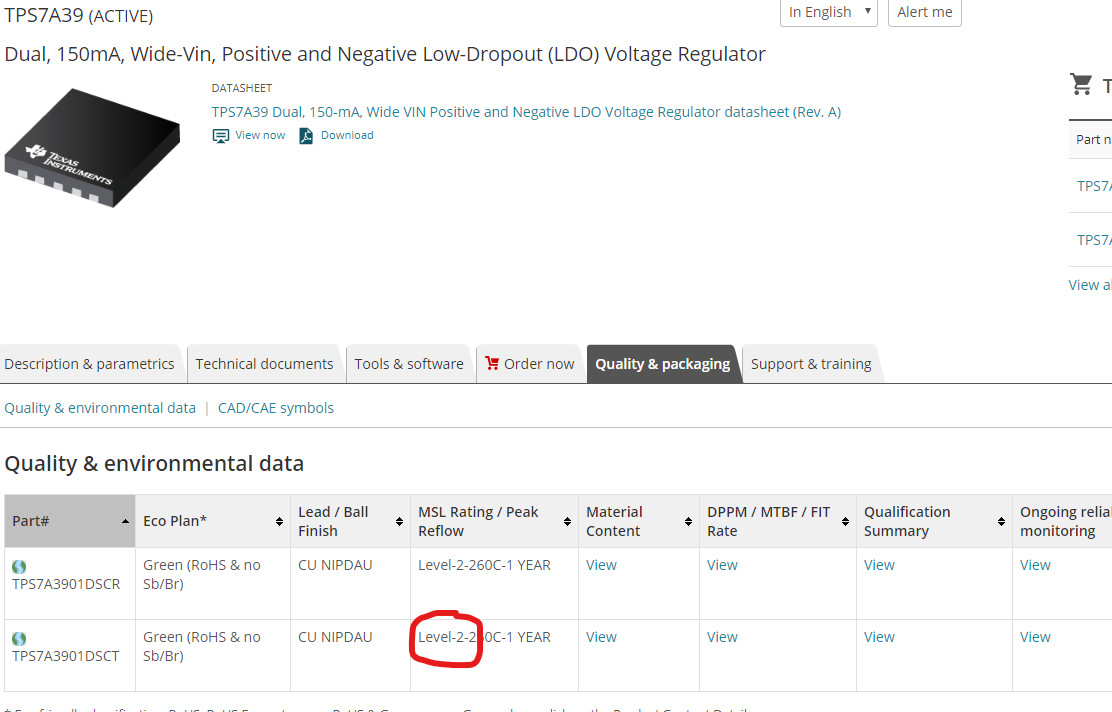This screenshot has width=1112, height=712.
Task: Open the In English language dropdown
Action: tap(828, 12)
